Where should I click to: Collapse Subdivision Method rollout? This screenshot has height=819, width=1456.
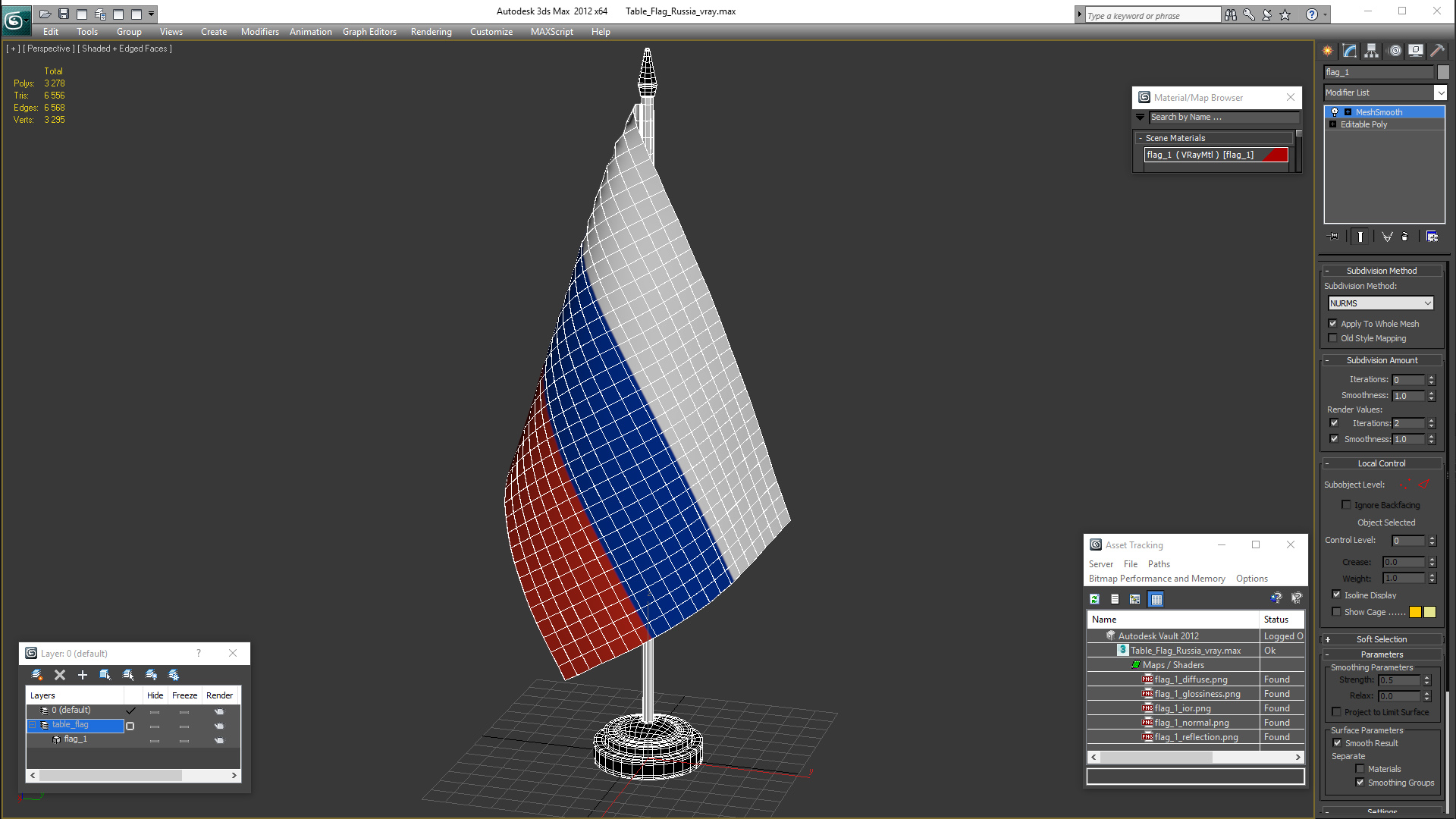pos(1381,271)
